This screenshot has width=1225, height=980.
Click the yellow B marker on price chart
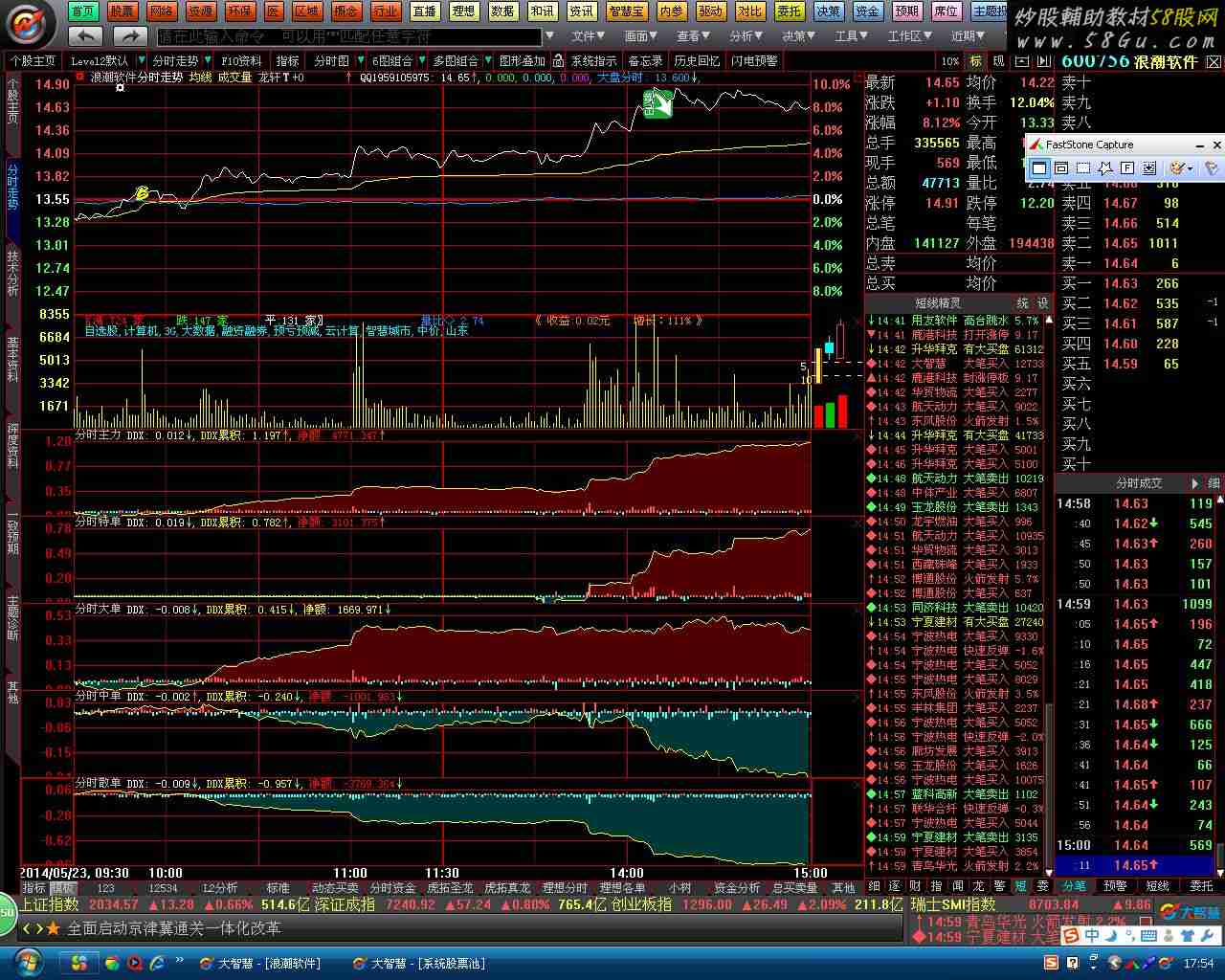coord(143,192)
